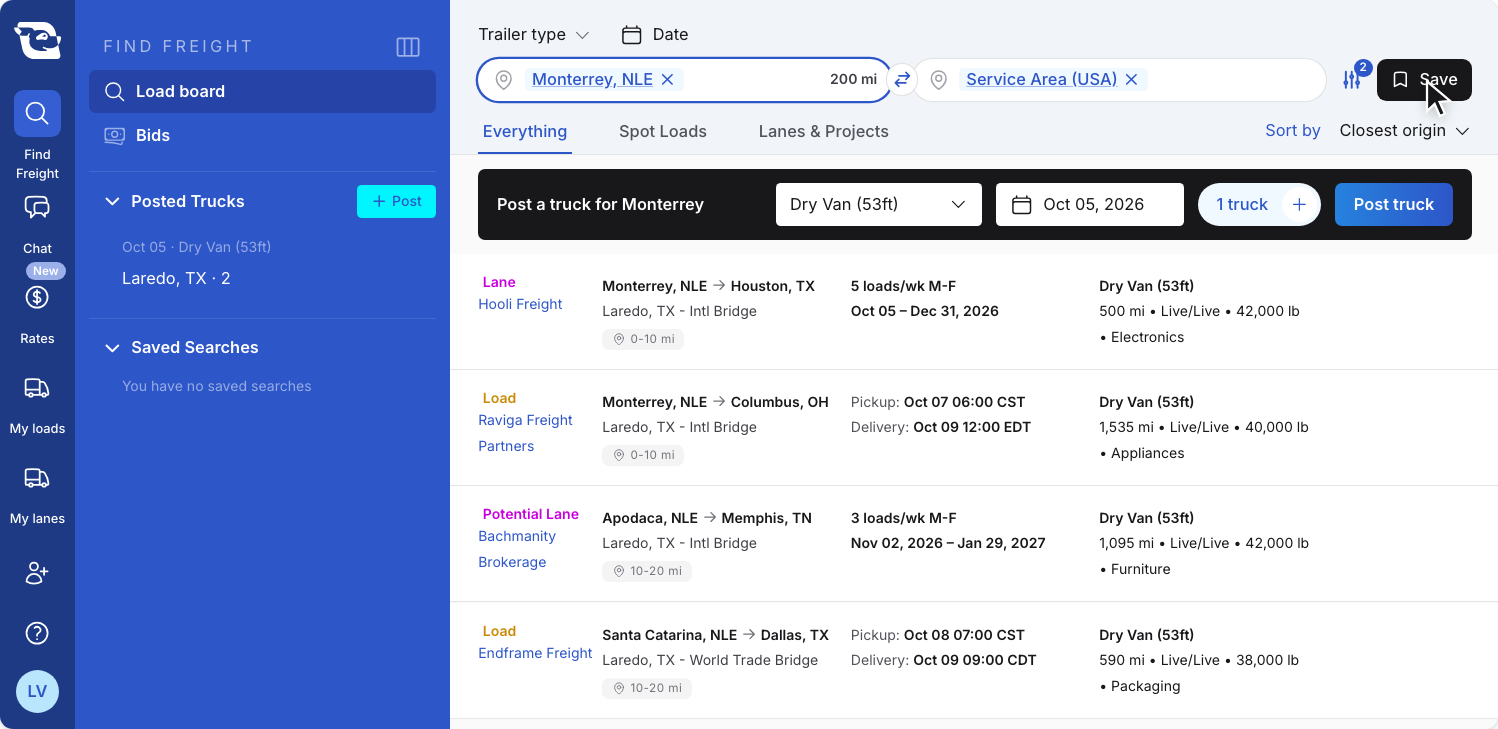Remove the Monterrey, NLE origin chip
1498x729 pixels.
pos(668,79)
